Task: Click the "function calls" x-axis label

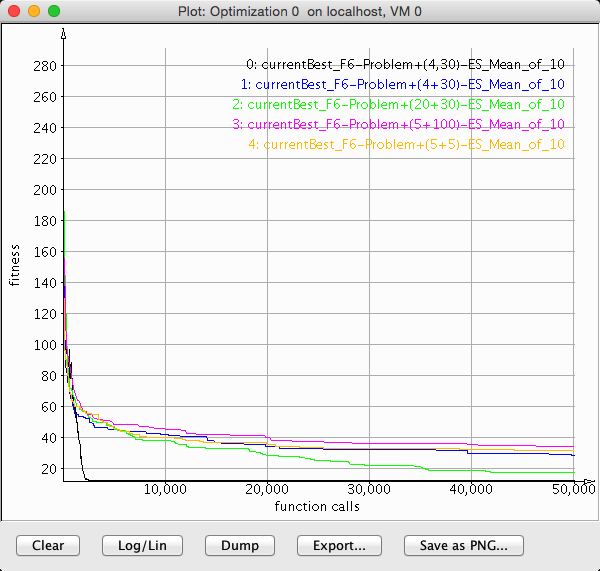Action: [317, 506]
